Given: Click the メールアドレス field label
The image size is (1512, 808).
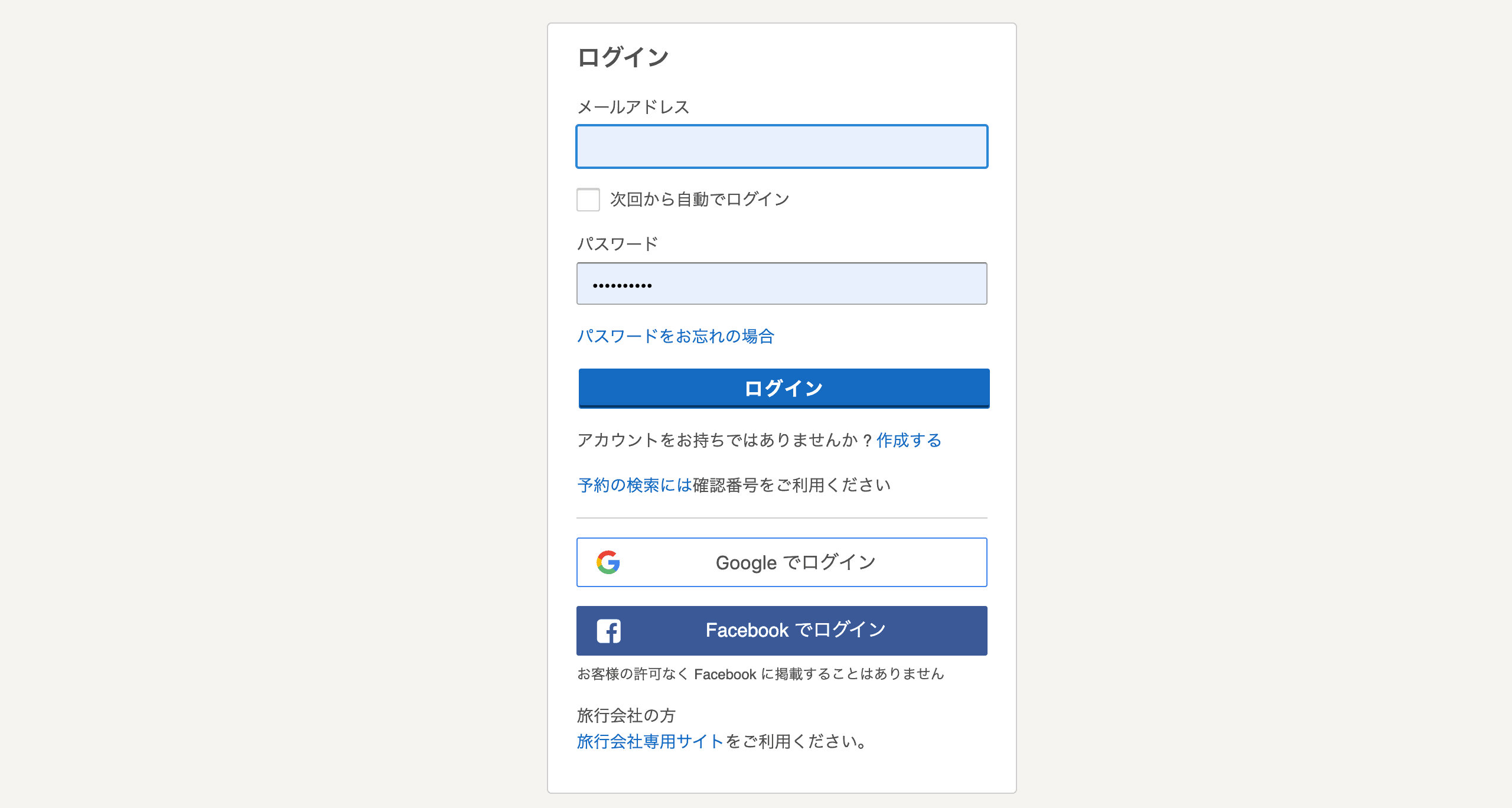Looking at the screenshot, I should coord(633,107).
